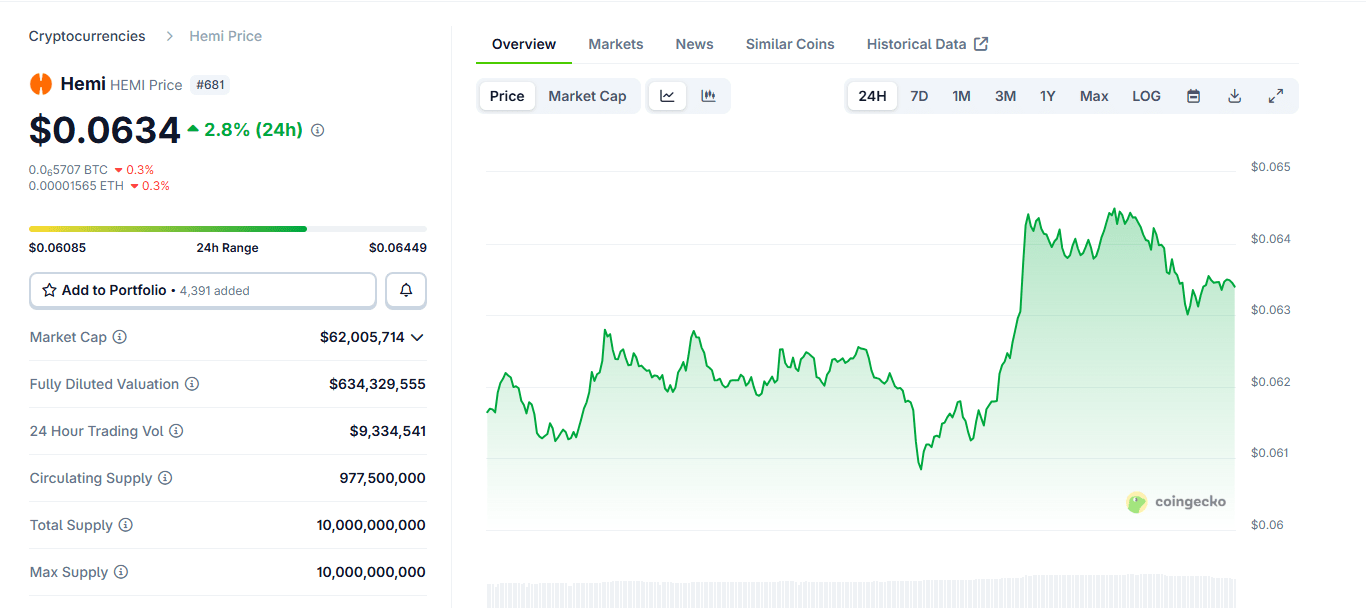Open the calendar date range picker
This screenshot has width=1366, height=608.
[x=1193, y=96]
